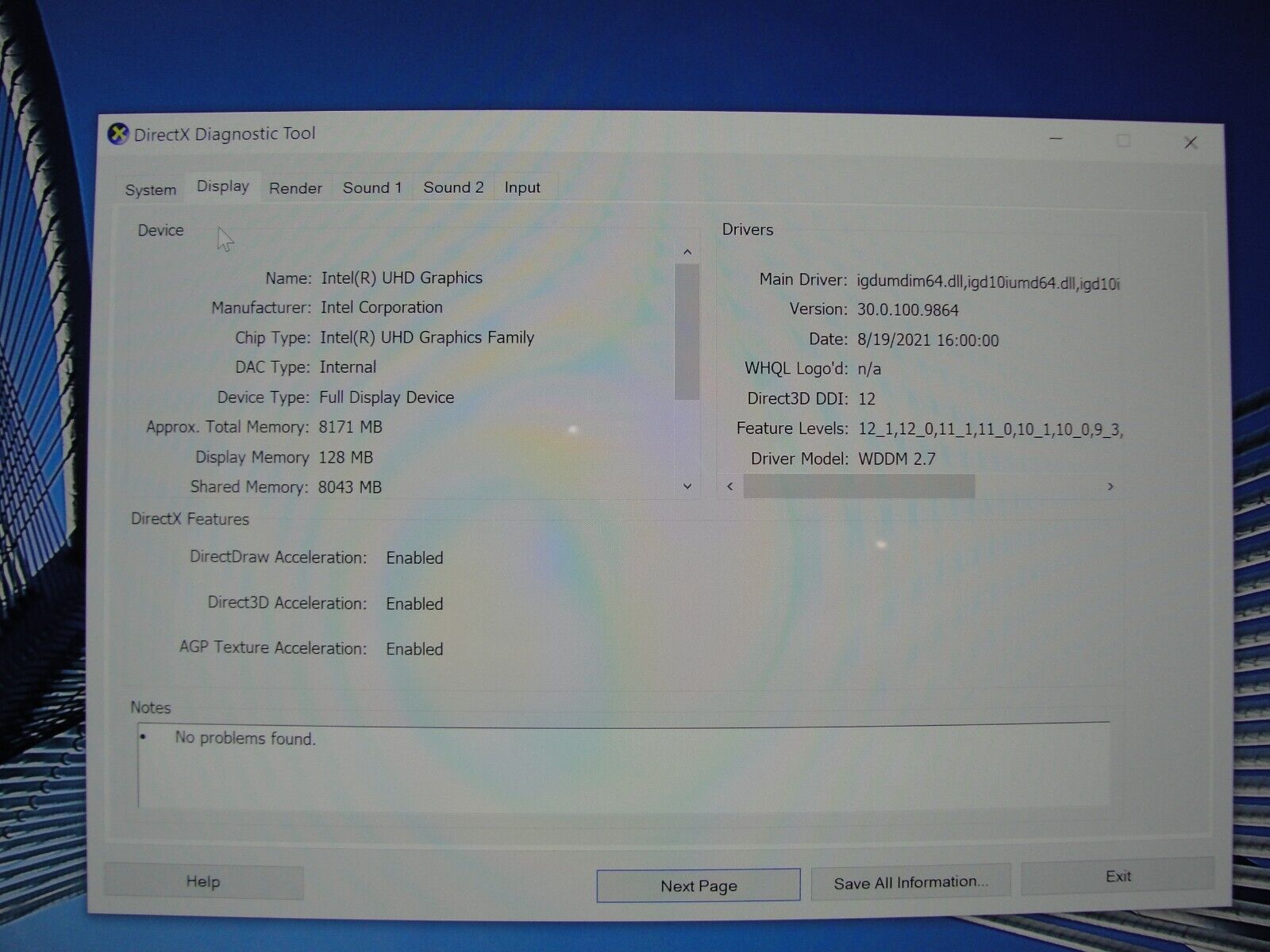This screenshot has width=1270, height=952.
Task: Minimize the DirectX Diagnostic Tool window
Action: [1056, 140]
